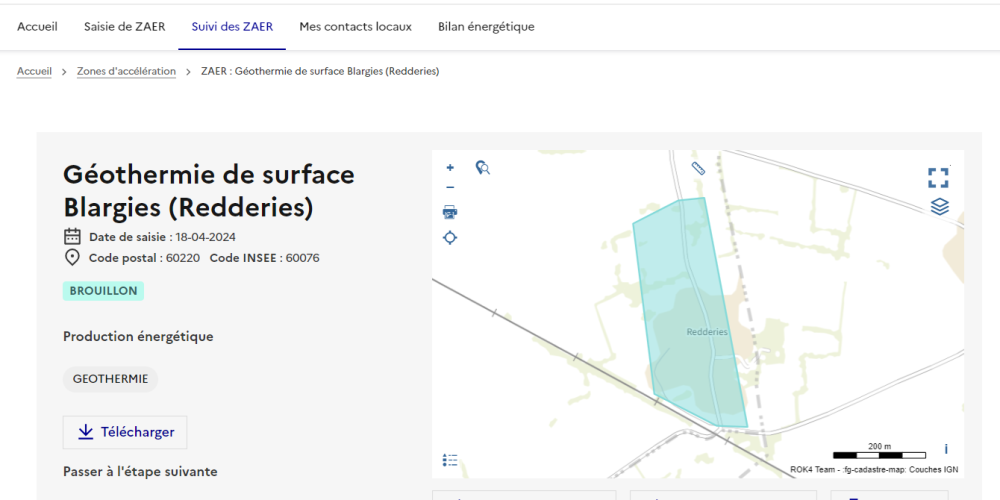Image resolution: width=1000 pixels, height=500 pixels.
Task: Click the teal Redderies zone polygon
Action: click(690, 300)
